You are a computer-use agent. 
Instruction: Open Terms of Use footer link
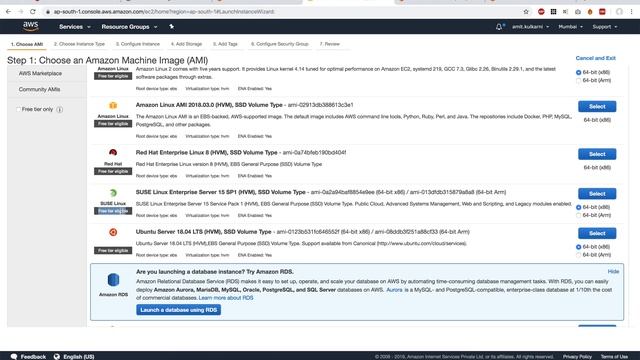coord(614,357)
